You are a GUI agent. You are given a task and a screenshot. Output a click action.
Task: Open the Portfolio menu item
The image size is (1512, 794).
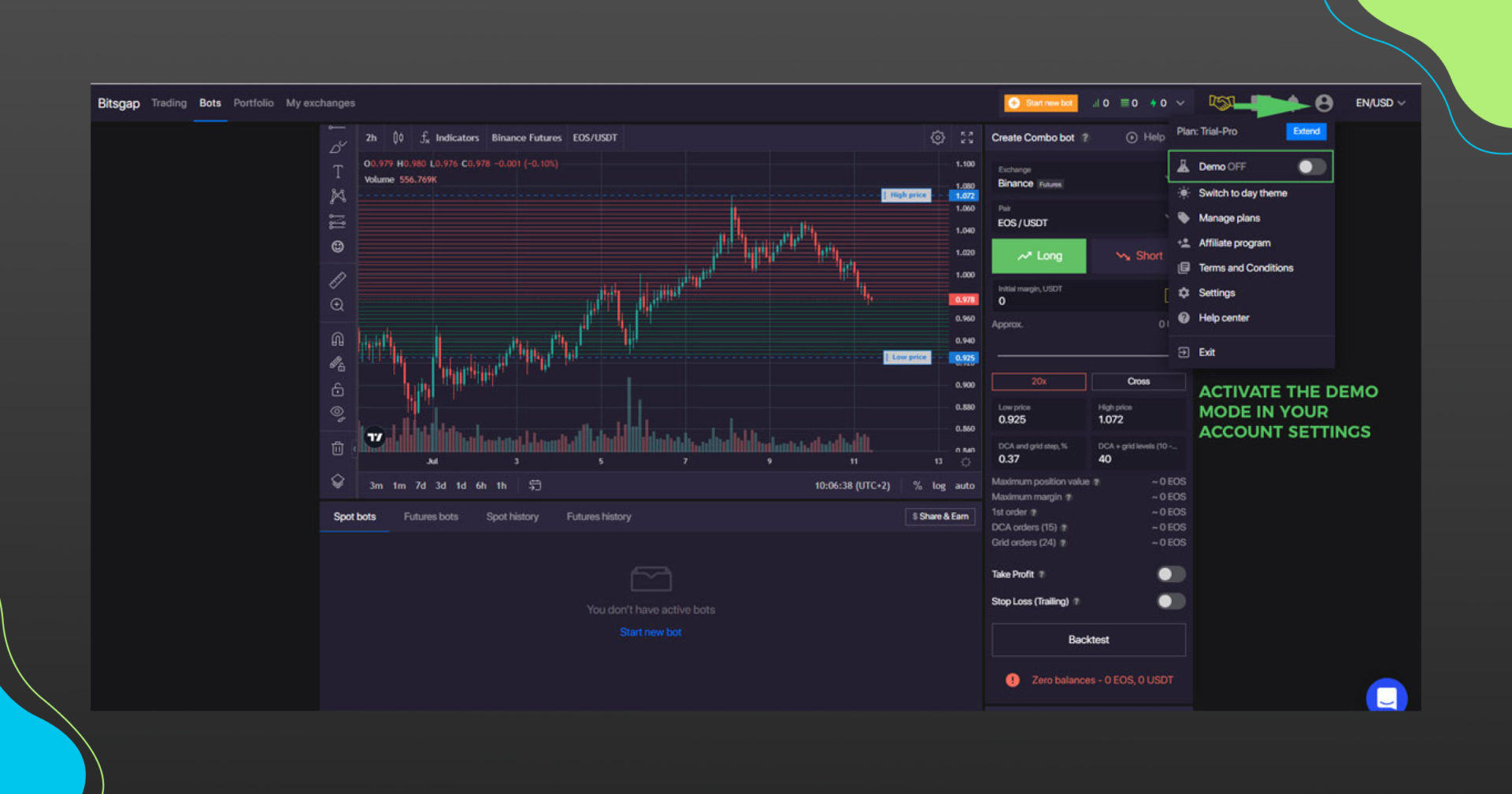[x=254, y=102]
